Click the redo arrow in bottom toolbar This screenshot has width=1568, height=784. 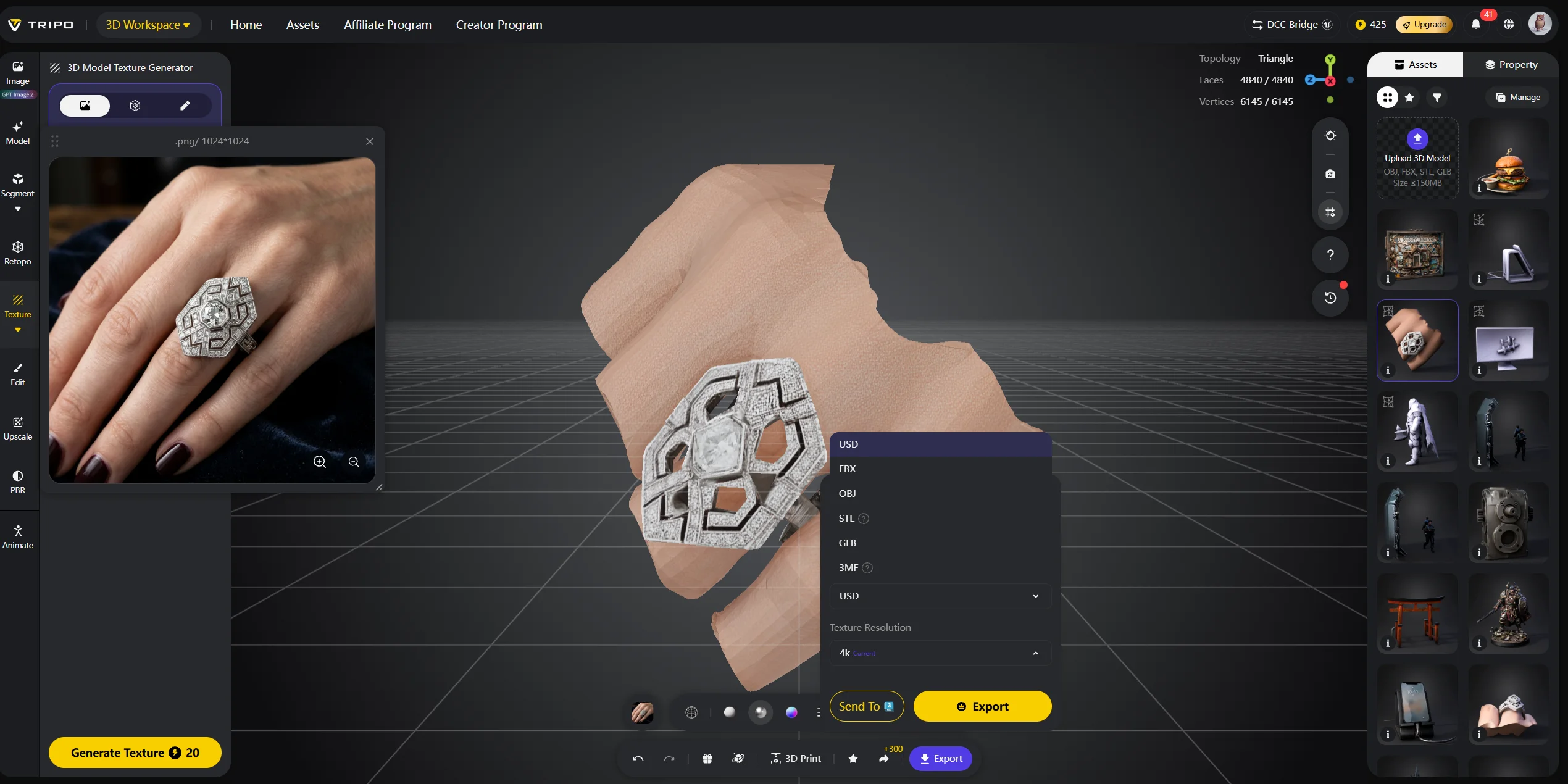(669, 759)
